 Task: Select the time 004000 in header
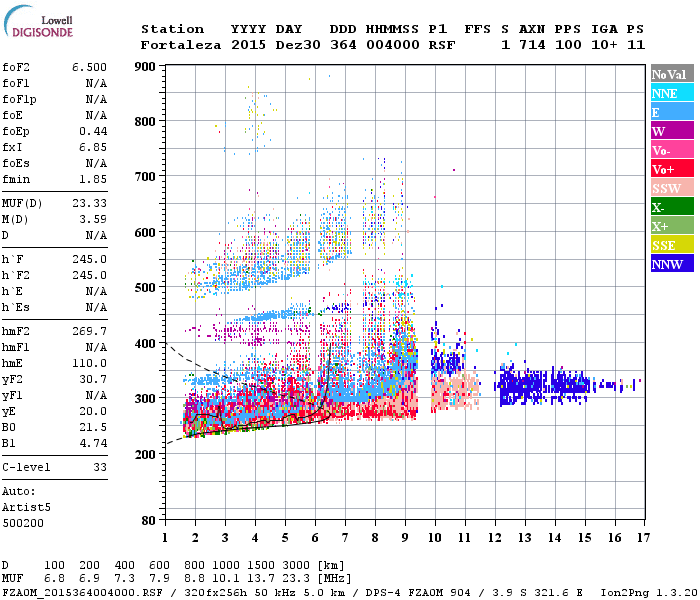pyautogui.click(x=393, y=45)
